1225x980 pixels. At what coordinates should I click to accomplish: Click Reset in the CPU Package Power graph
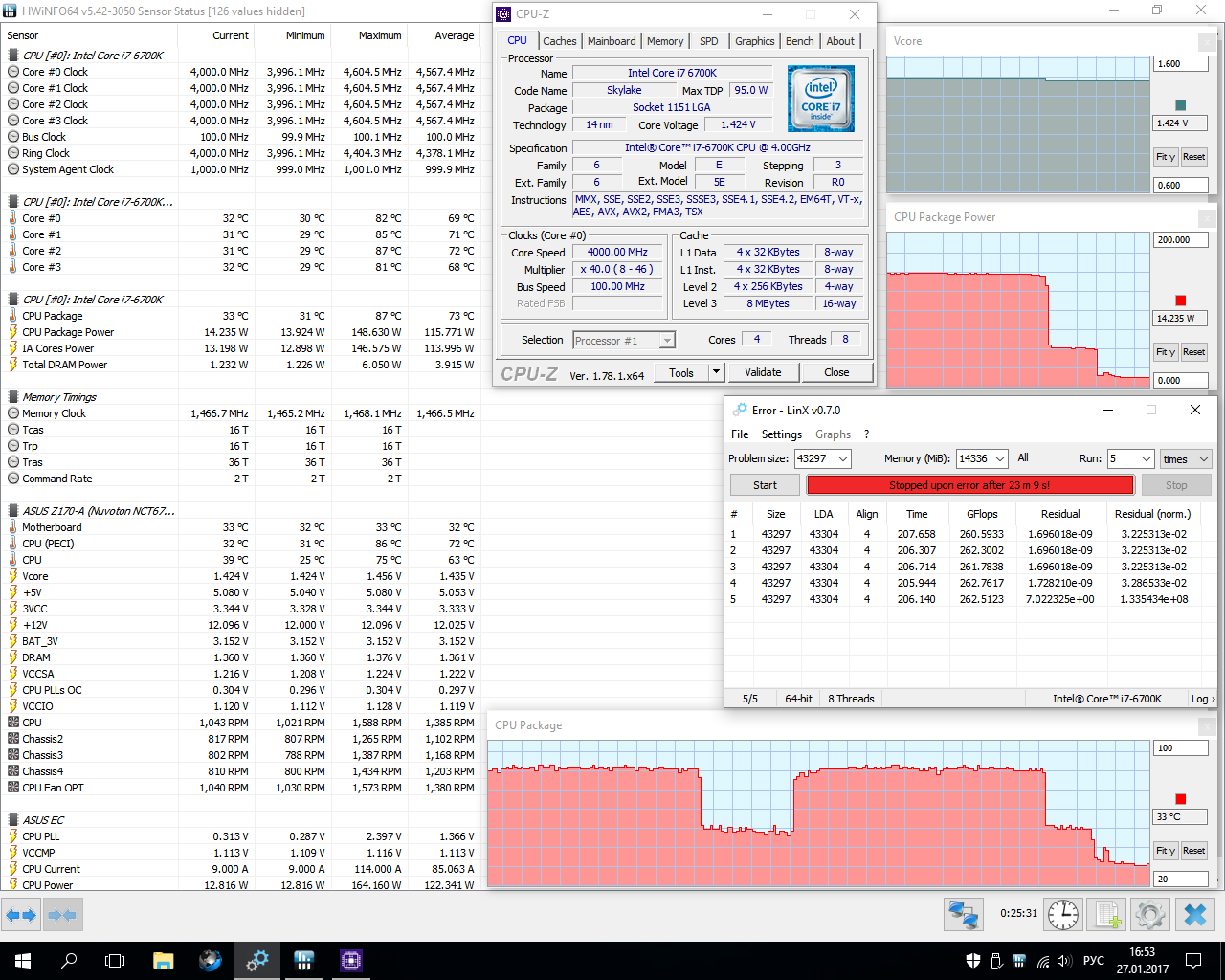point(1193,352)
